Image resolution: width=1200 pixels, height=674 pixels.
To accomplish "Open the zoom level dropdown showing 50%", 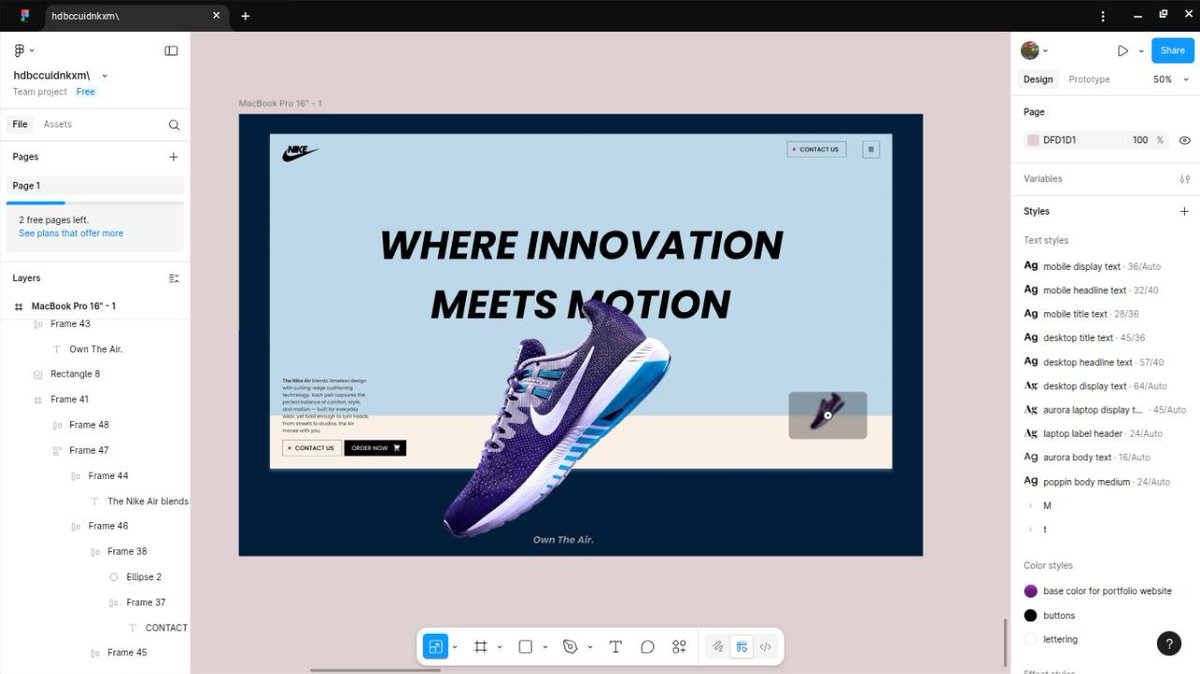I will click(x=1170, y=78).
